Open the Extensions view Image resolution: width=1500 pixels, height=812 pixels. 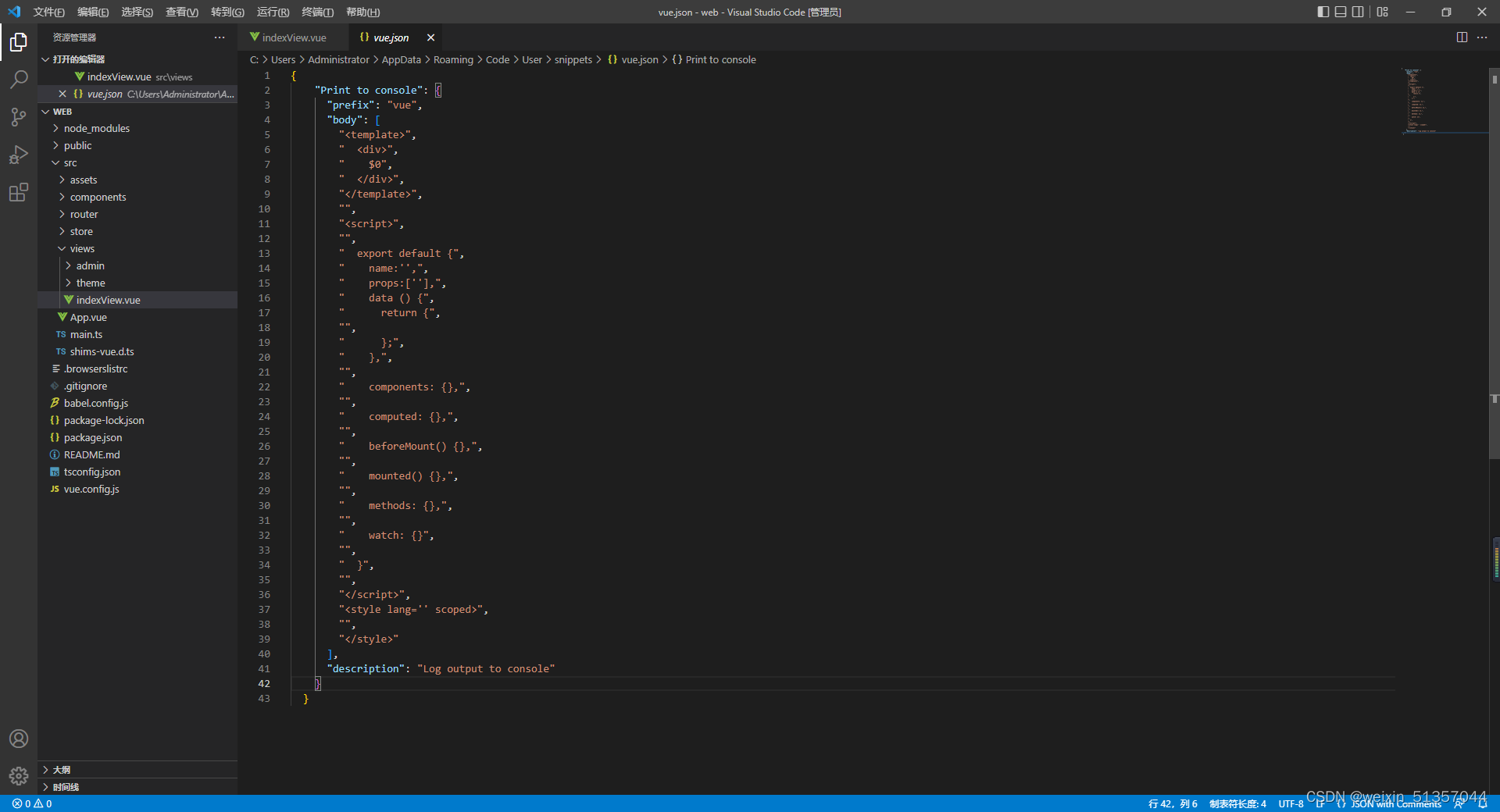[19, 192]
